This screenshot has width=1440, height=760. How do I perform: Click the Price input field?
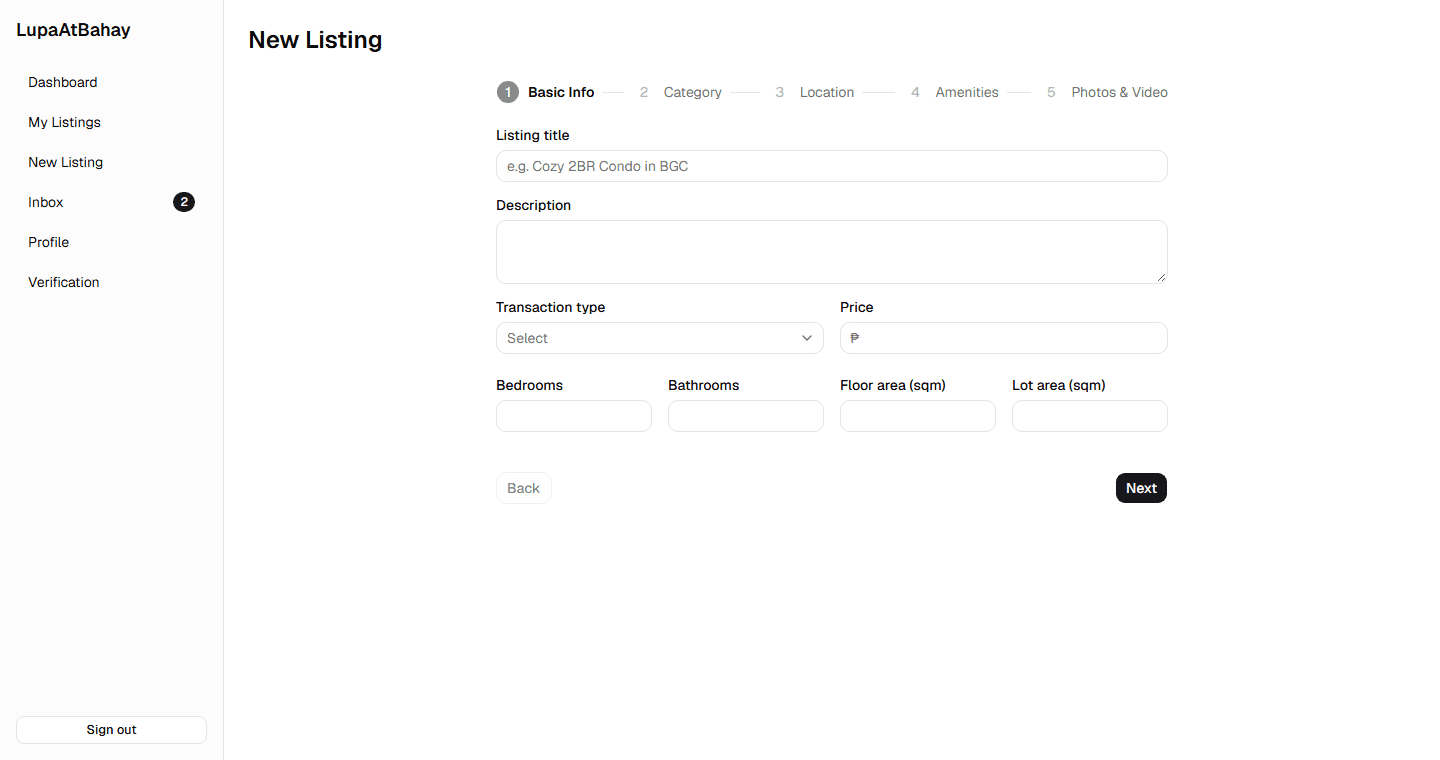[x=1004, y=338]
